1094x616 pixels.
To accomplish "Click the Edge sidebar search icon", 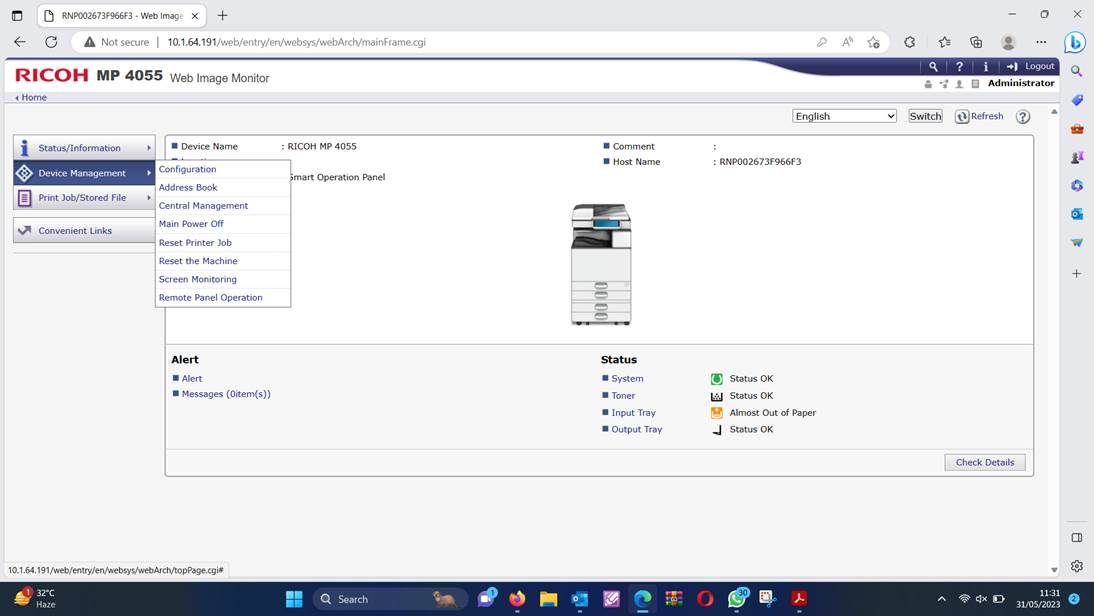I will click(x=1077, y=71).
